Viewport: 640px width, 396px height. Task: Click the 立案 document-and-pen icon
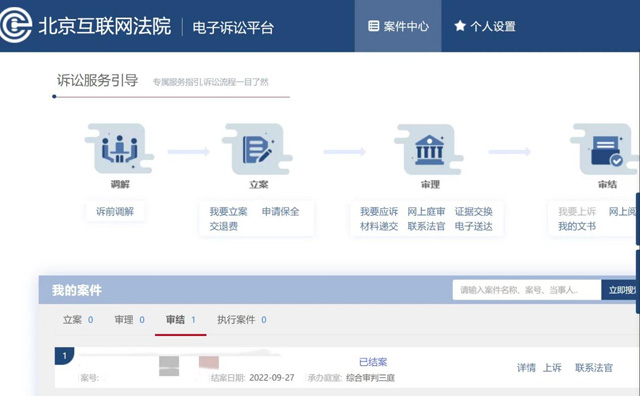[x=257, y=149]
